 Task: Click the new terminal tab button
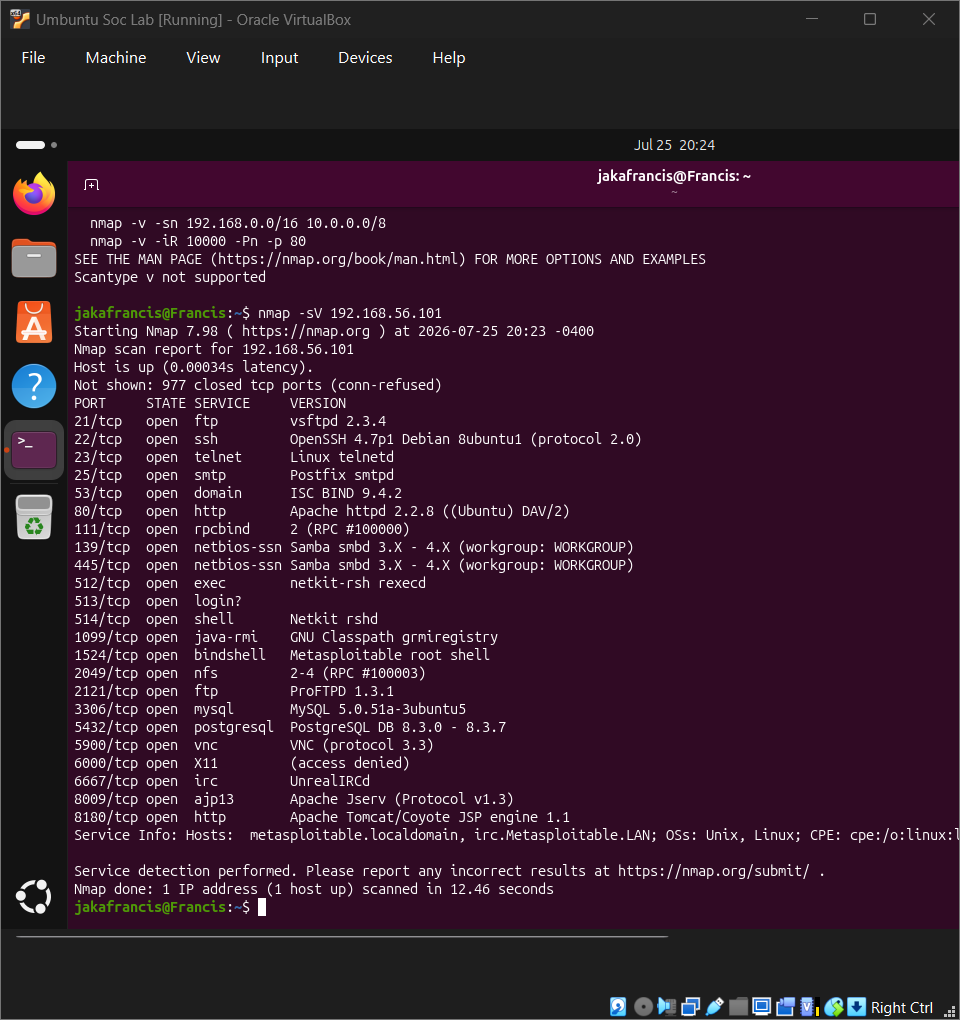click(91, 185)
